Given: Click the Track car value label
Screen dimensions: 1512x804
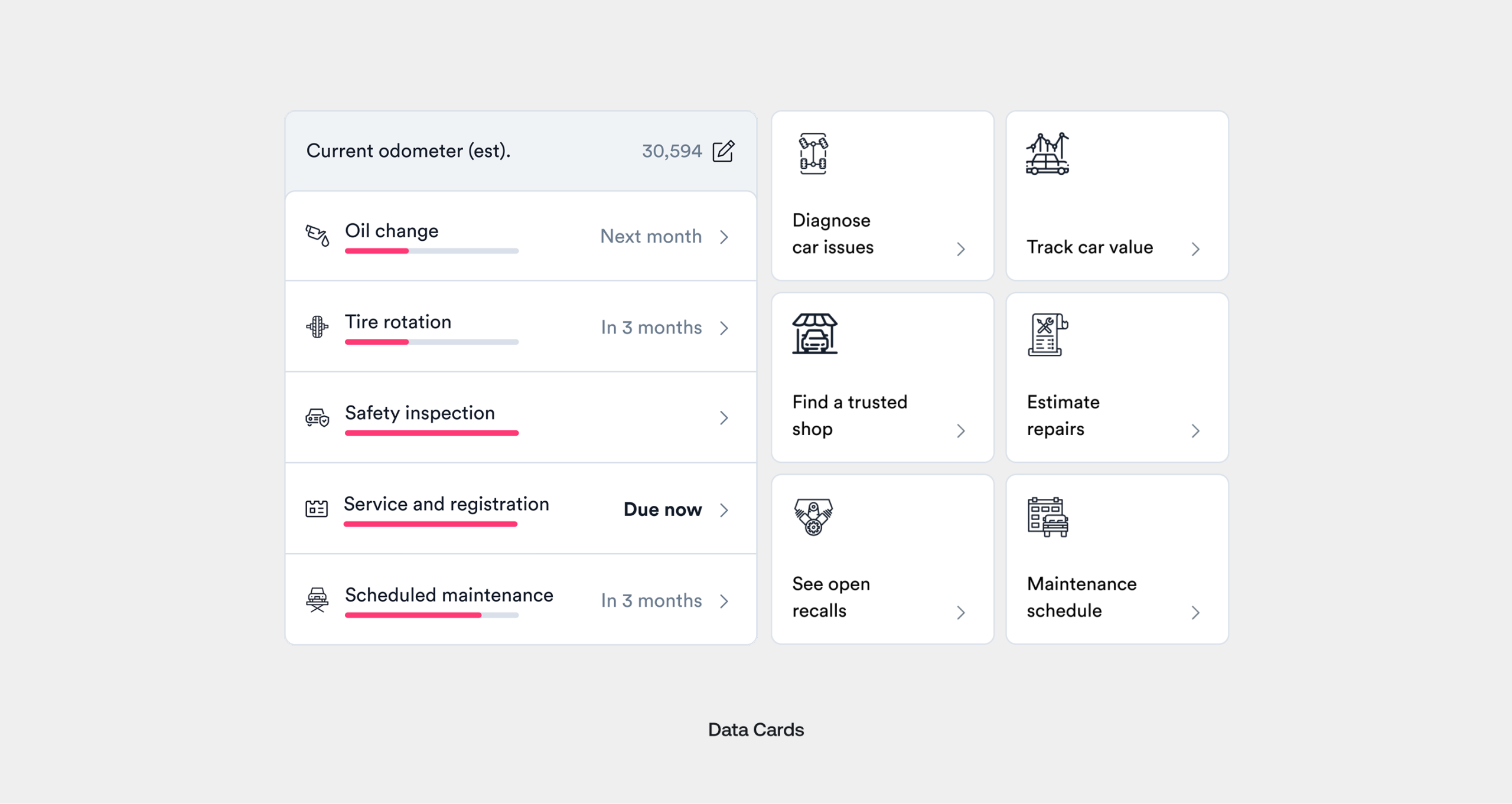Looking at the screenshot, I should 1090,247.
